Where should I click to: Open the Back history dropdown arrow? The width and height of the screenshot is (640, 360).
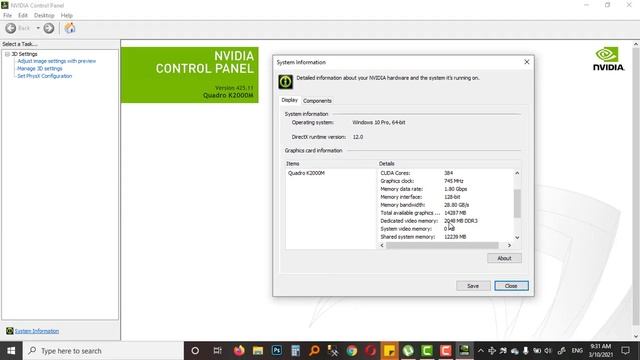(x=38, y=28)
